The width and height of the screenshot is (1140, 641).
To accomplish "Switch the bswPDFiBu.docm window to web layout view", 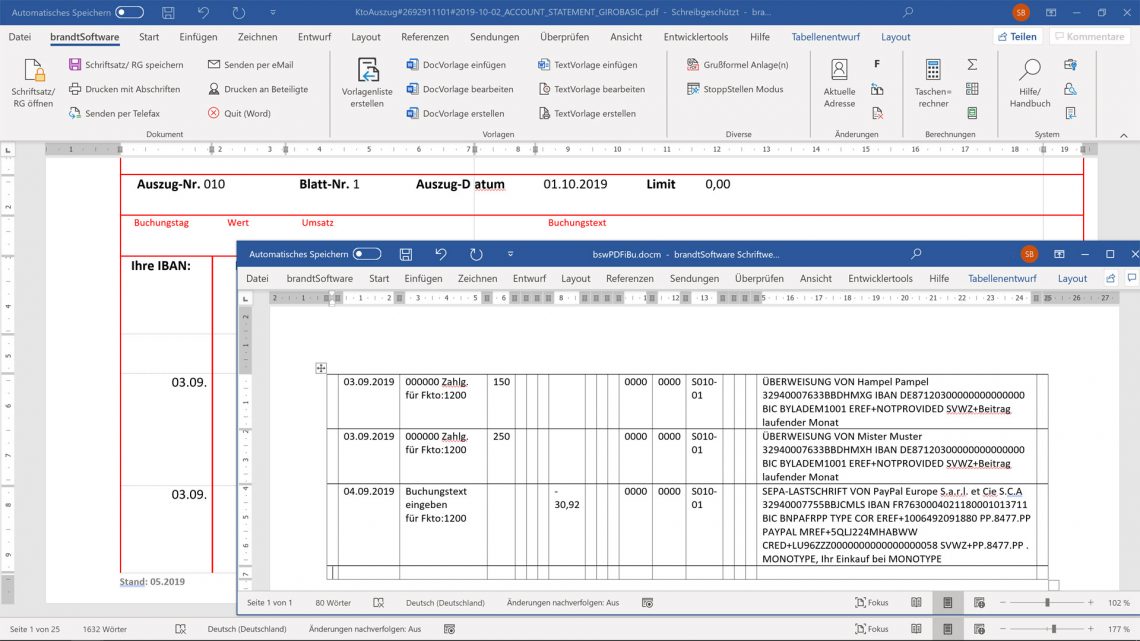I will tap(979, 602).
